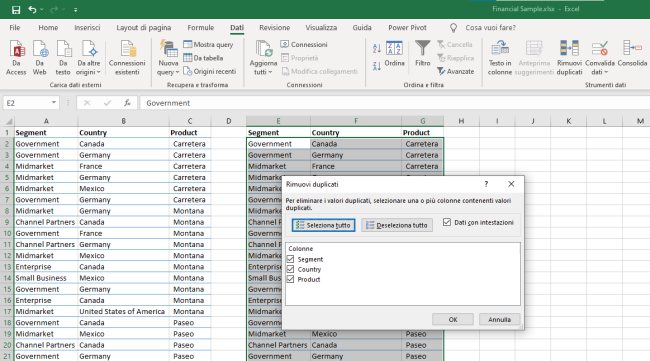Viewport: 650px width, 361px height.
Task: Select row 10 header
Action: (x=7, y=233)
